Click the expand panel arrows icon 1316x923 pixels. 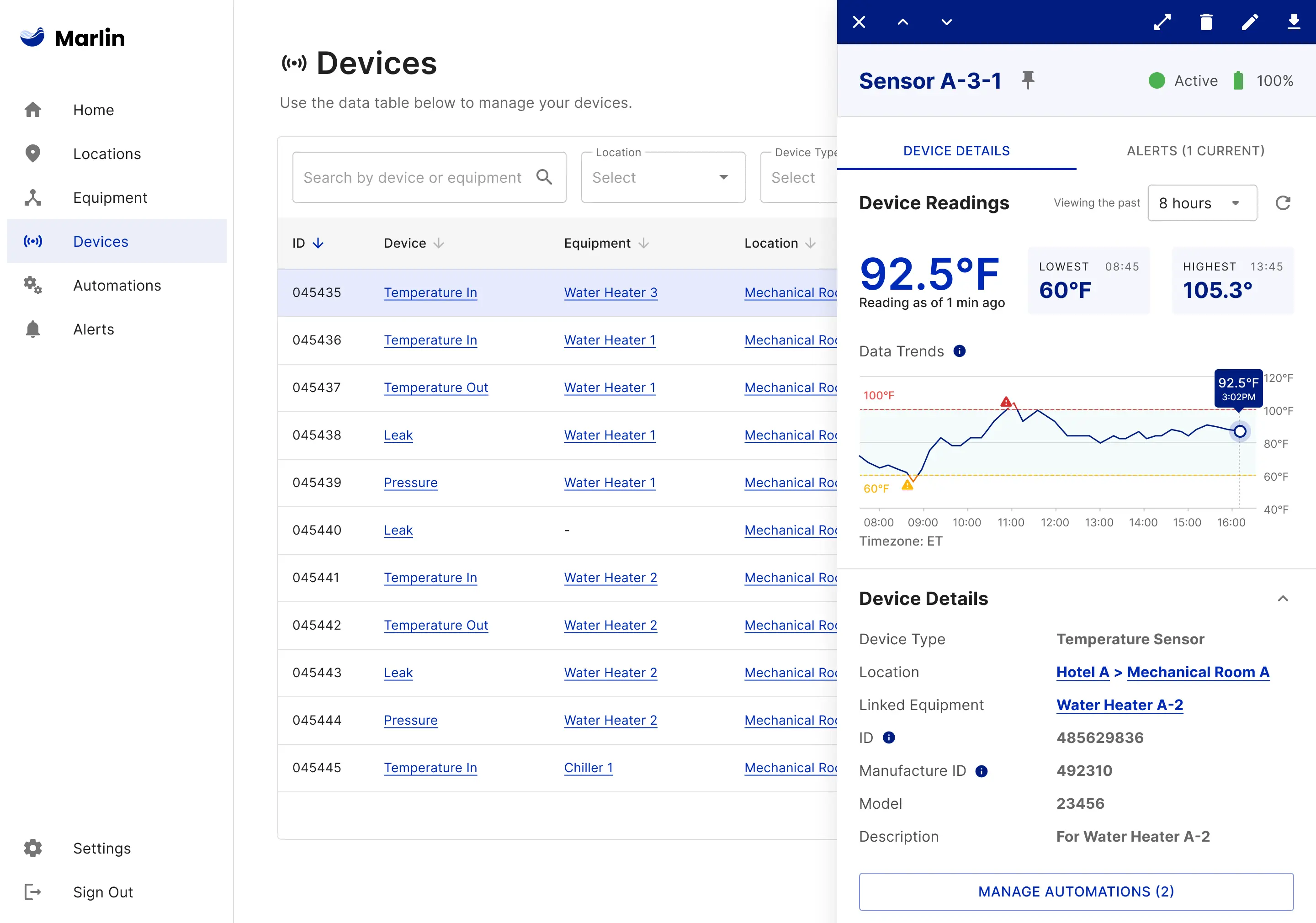click(x=1162, y=22)
